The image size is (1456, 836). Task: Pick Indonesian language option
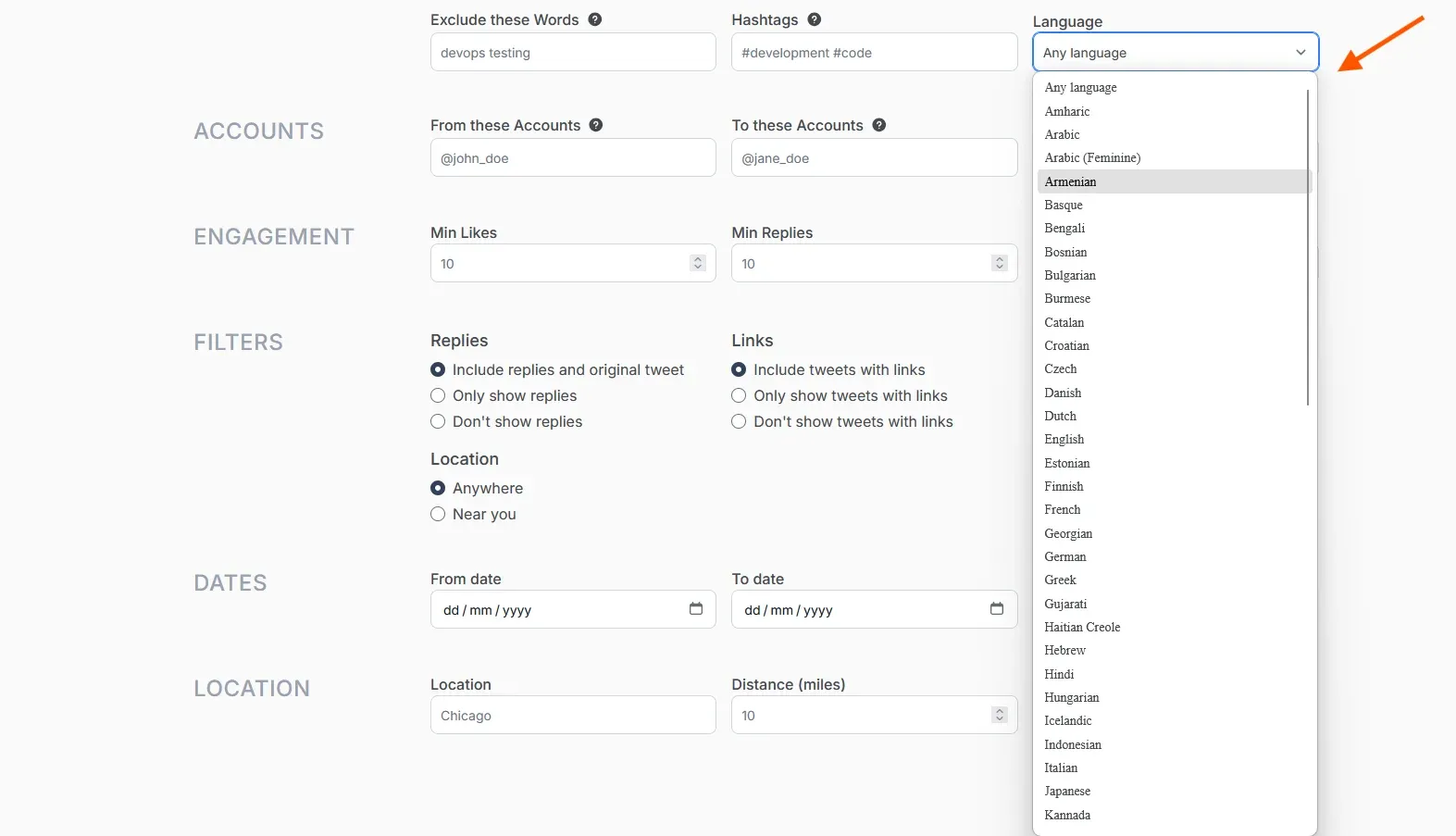coord(1174,744)
